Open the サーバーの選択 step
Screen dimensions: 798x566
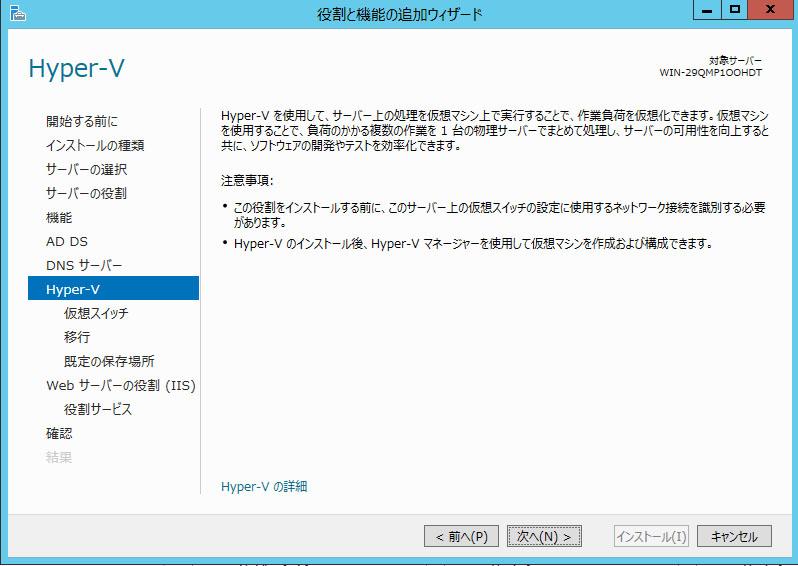(86, 169)
